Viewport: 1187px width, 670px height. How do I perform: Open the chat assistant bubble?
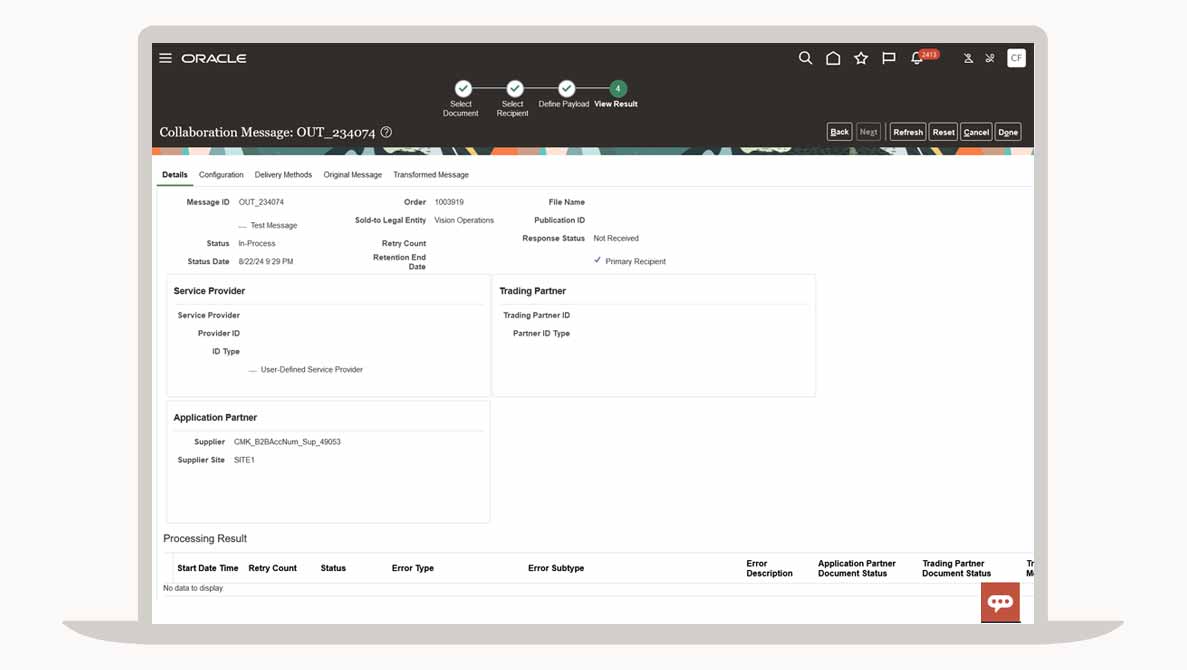(1000, 602)
